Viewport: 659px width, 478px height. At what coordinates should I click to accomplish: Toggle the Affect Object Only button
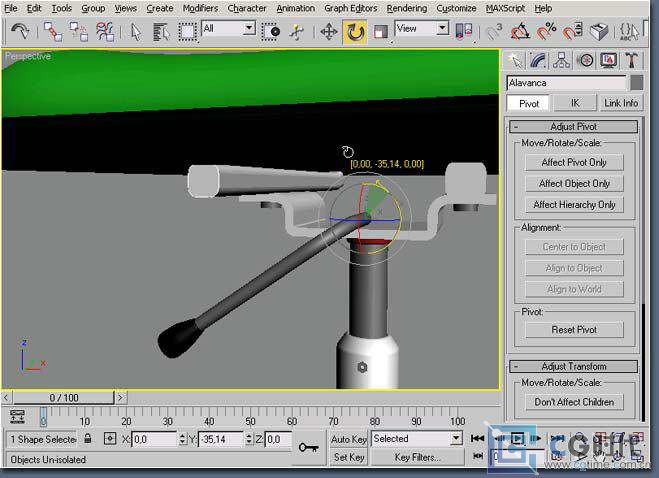[574, 183]
